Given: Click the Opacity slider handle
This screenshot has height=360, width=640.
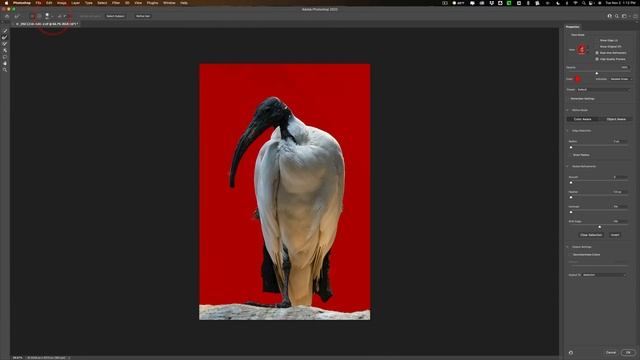Looking at the screenshot, I should (597, 73).
